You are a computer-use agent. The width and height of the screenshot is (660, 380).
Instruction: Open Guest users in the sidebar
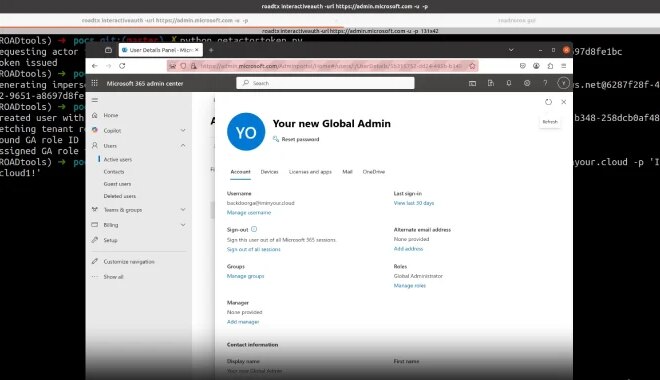pyautogui.click(x=117, y=184)
